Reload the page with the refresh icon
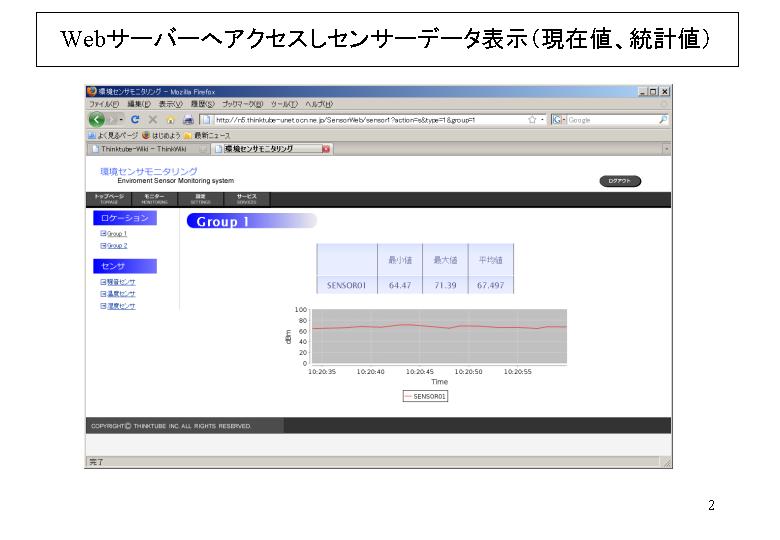Viewport: 780px width, 540px height. point(135,119)
